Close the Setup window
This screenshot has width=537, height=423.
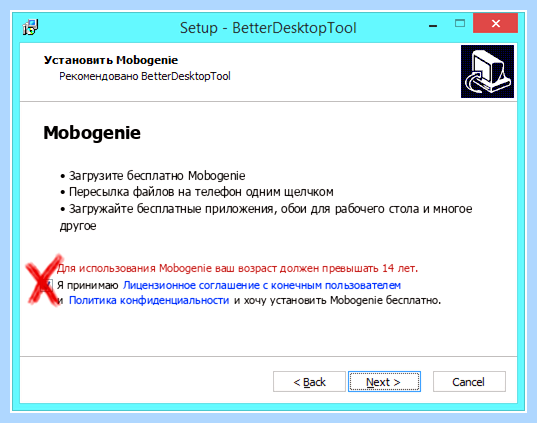pos(496,23)
